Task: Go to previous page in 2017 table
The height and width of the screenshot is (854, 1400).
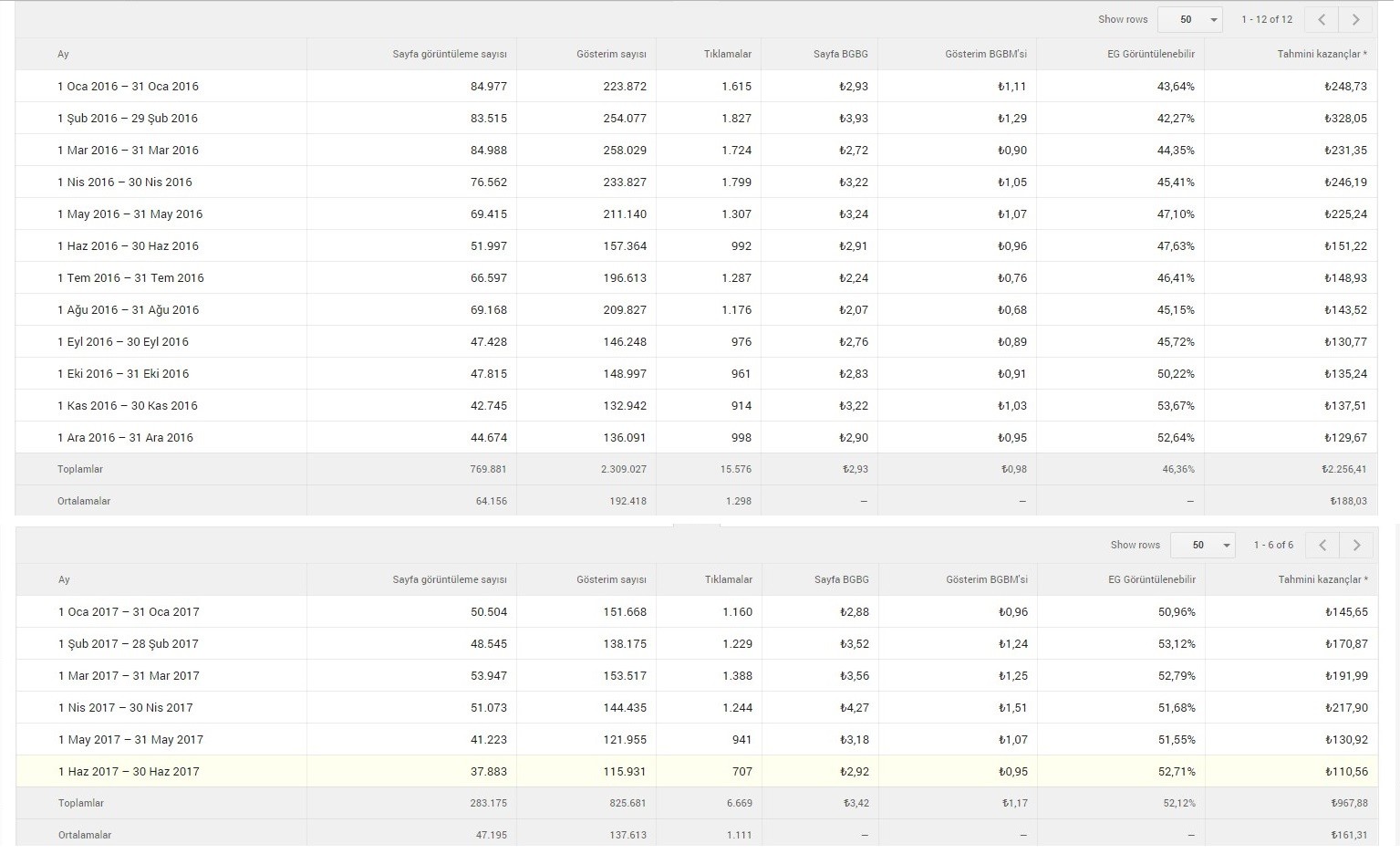Action: (1322, 545)
